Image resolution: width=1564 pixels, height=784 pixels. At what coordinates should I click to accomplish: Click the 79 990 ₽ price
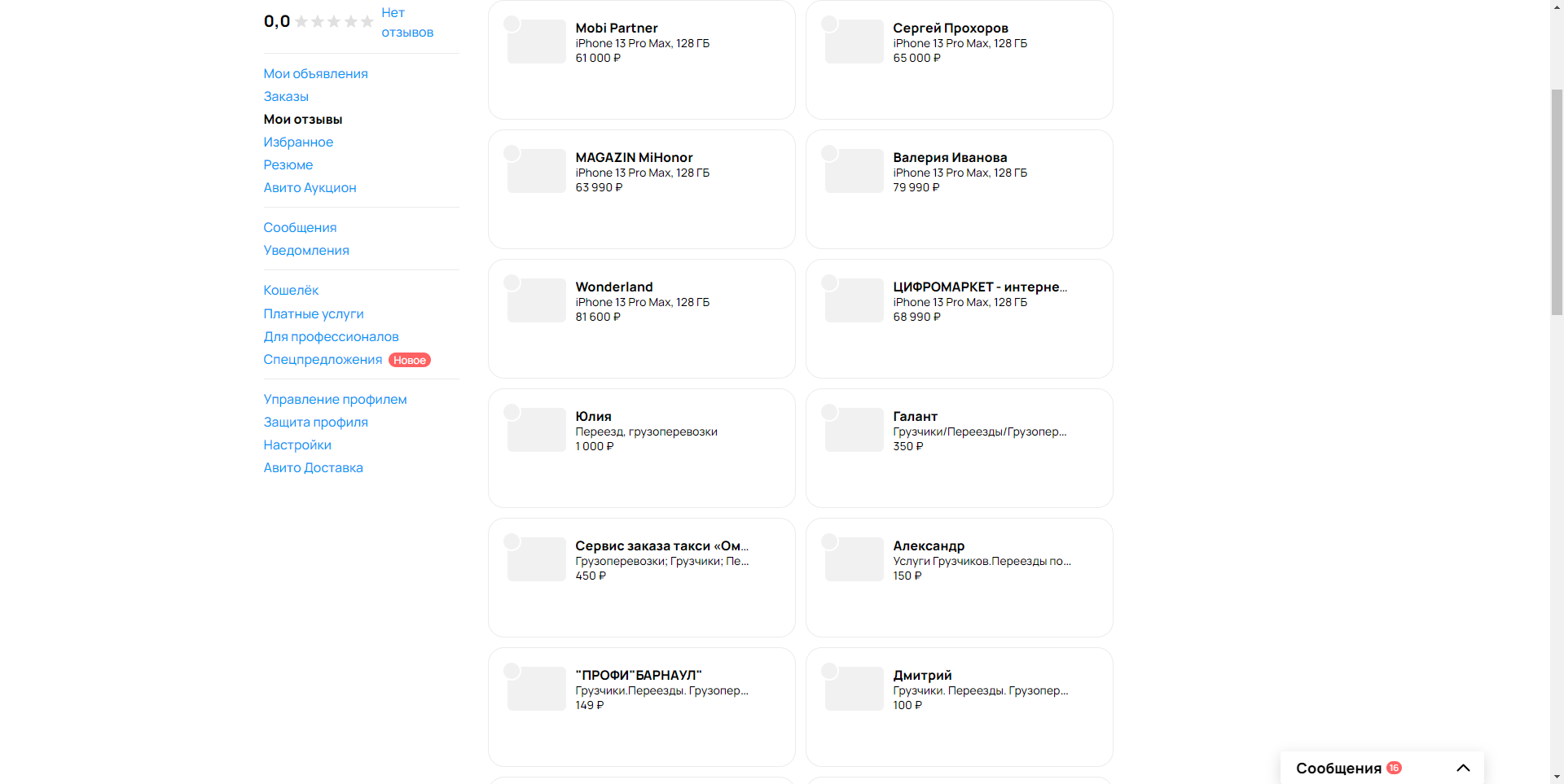tap(916, 188)
